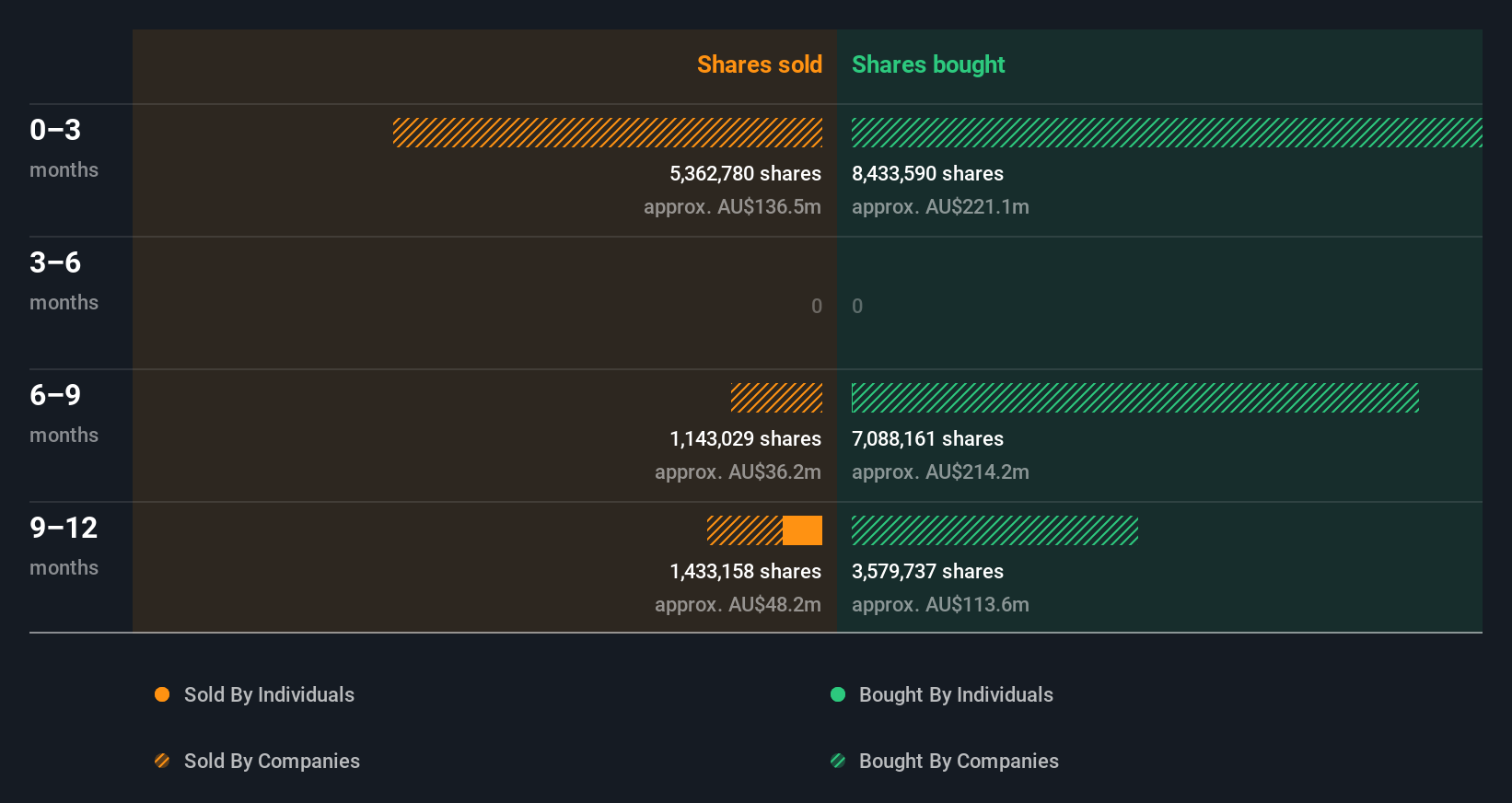Select the approx. AU$48.2m text

(x=738, y=604)
